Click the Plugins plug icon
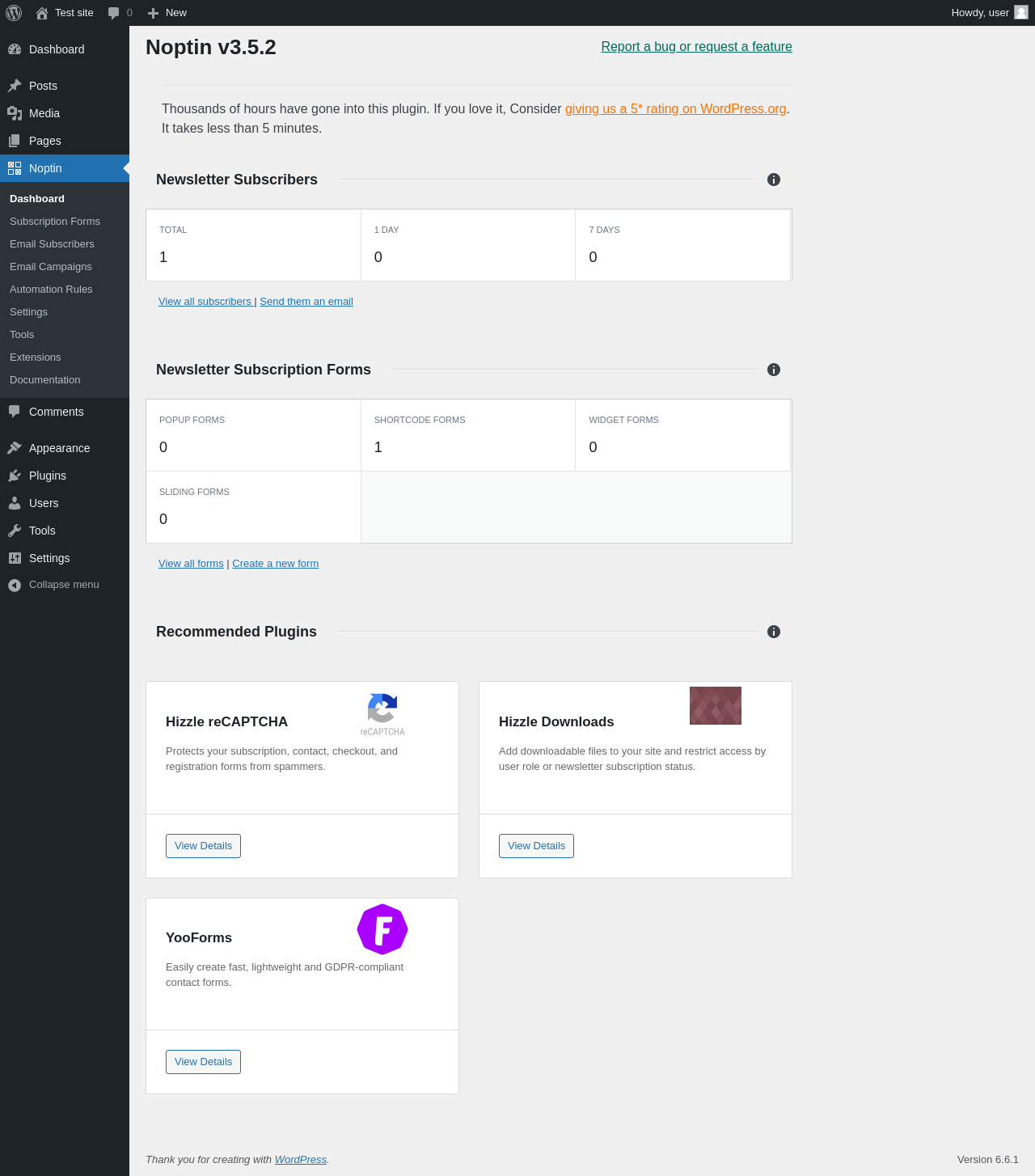This screenshot has height=1176, width=1035. tap(15, 476)
